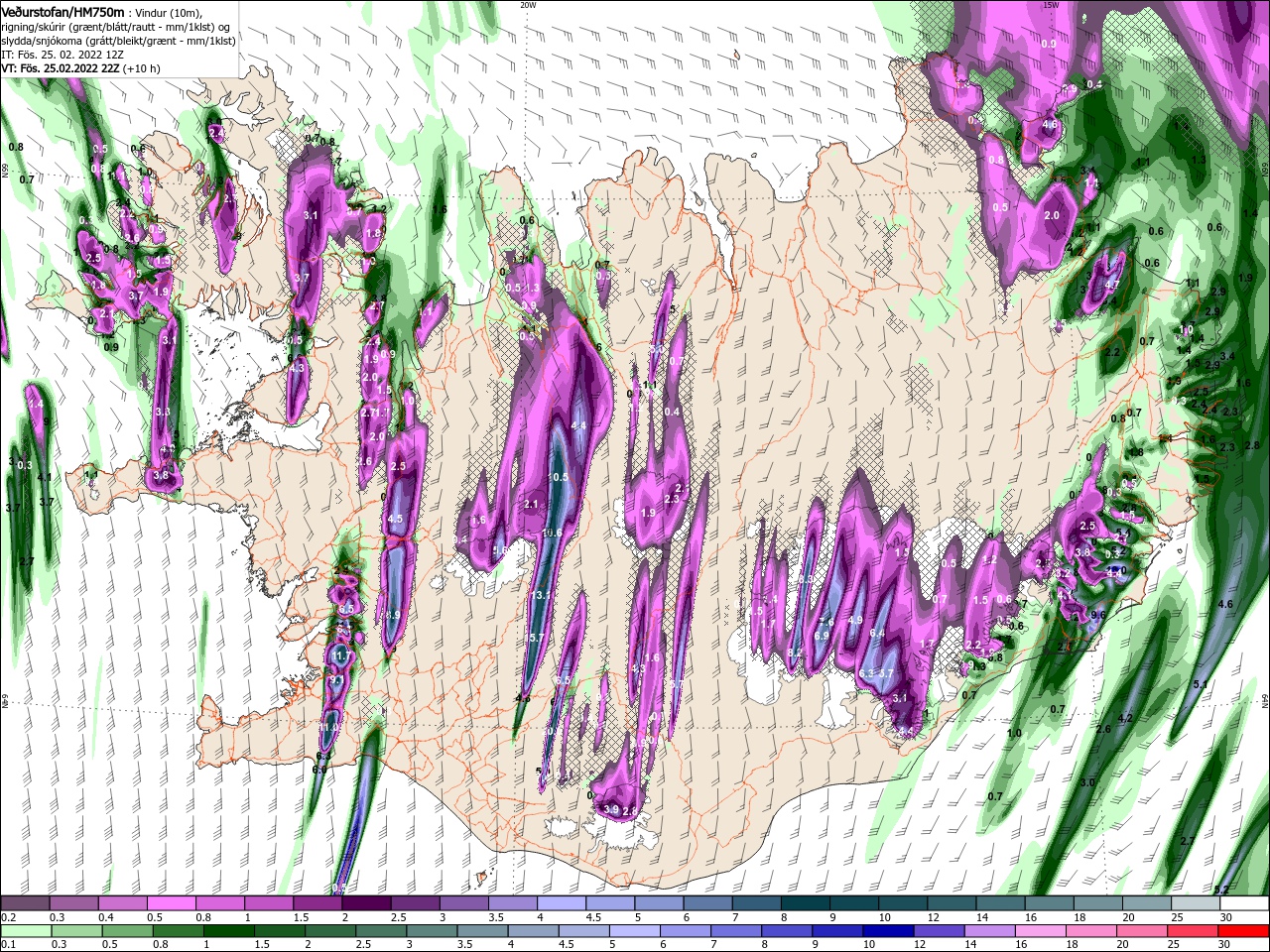This screenshot has height=952, width=1270.
Task: Click the 11.0 precipitation value near southwest coast
Action: 330,727
